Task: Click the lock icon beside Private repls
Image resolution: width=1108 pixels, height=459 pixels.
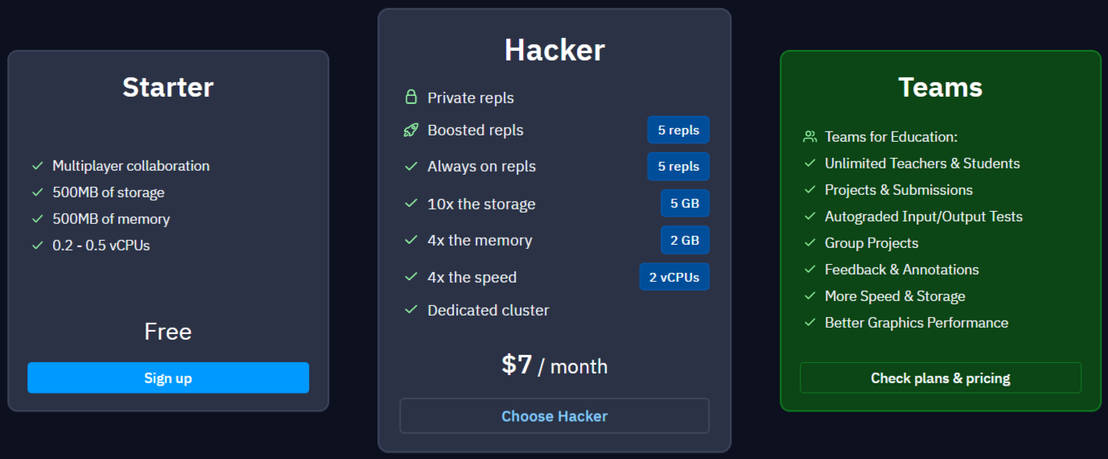Action: tap(410, 97)
